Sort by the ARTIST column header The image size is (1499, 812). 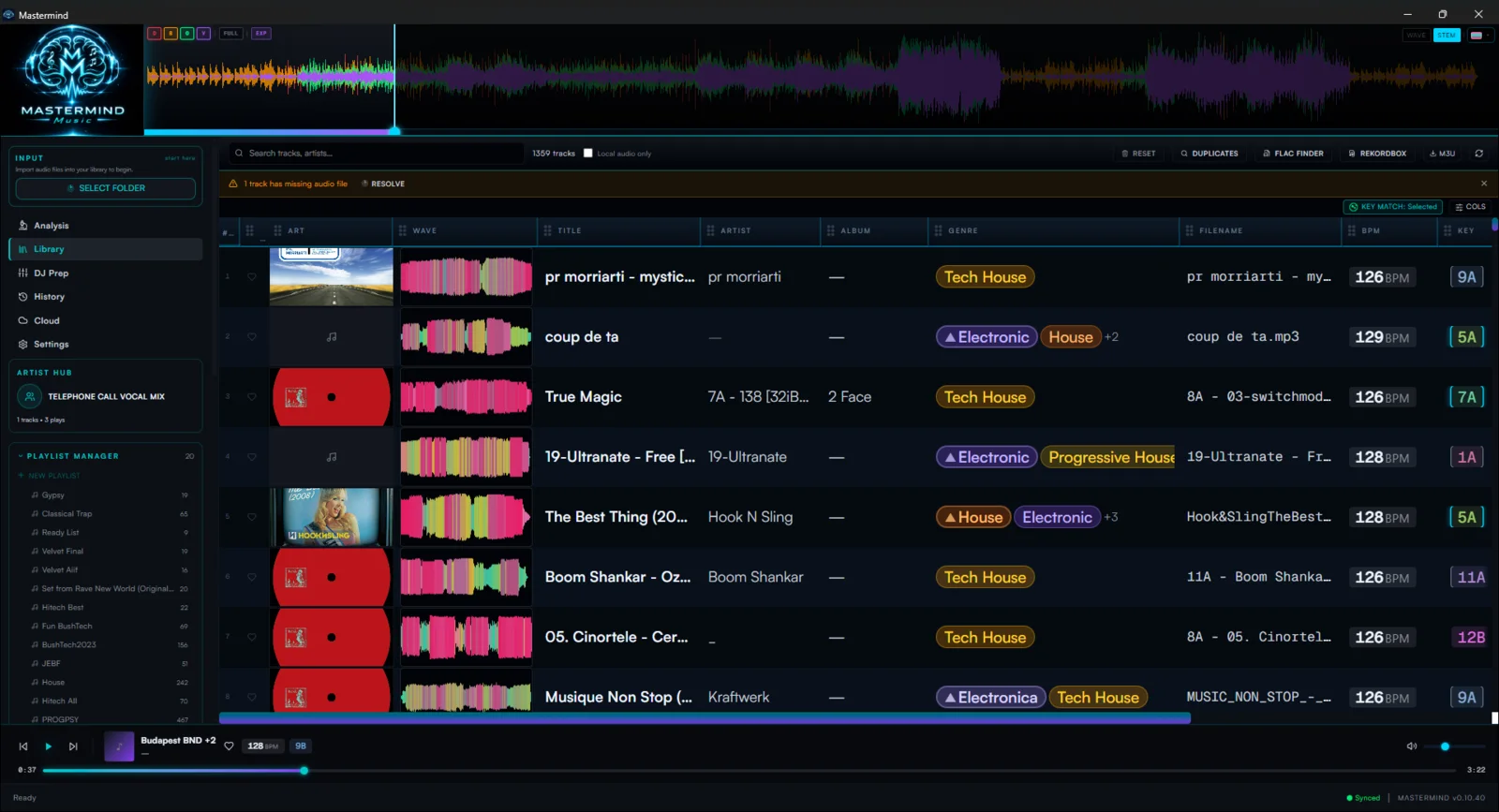736,230
